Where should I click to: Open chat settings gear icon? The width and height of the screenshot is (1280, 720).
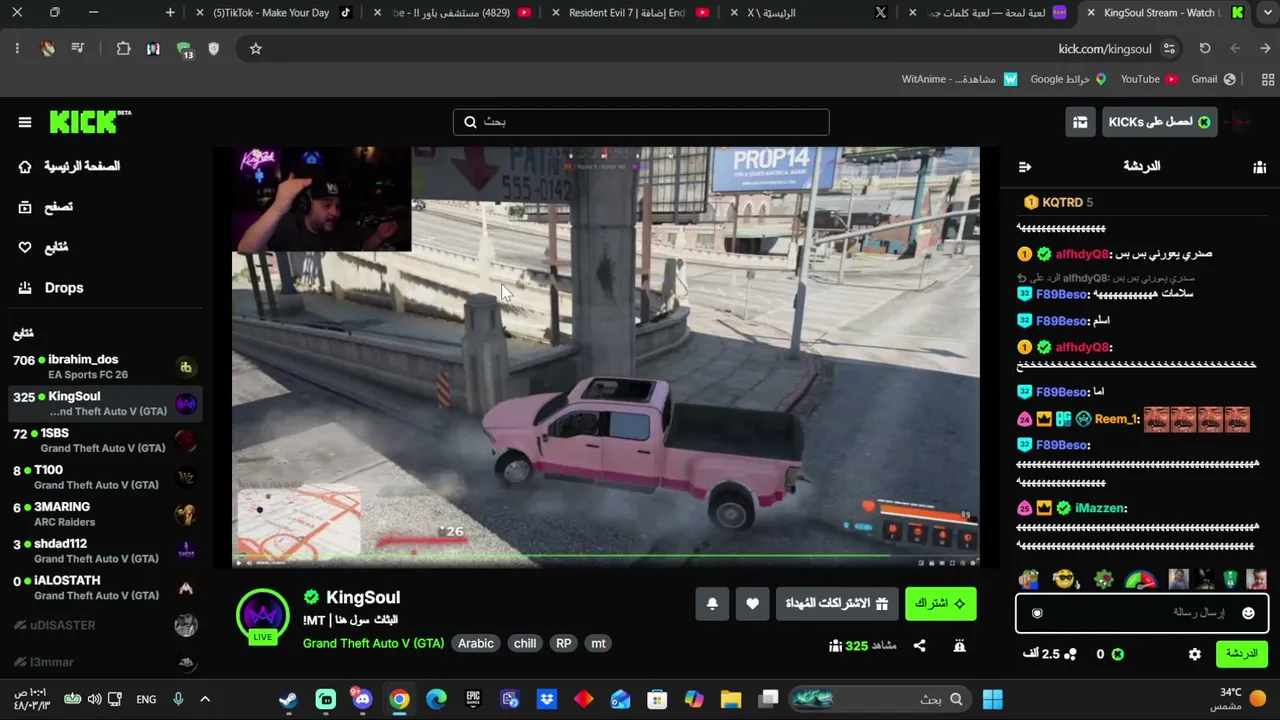click(1194, 654)
